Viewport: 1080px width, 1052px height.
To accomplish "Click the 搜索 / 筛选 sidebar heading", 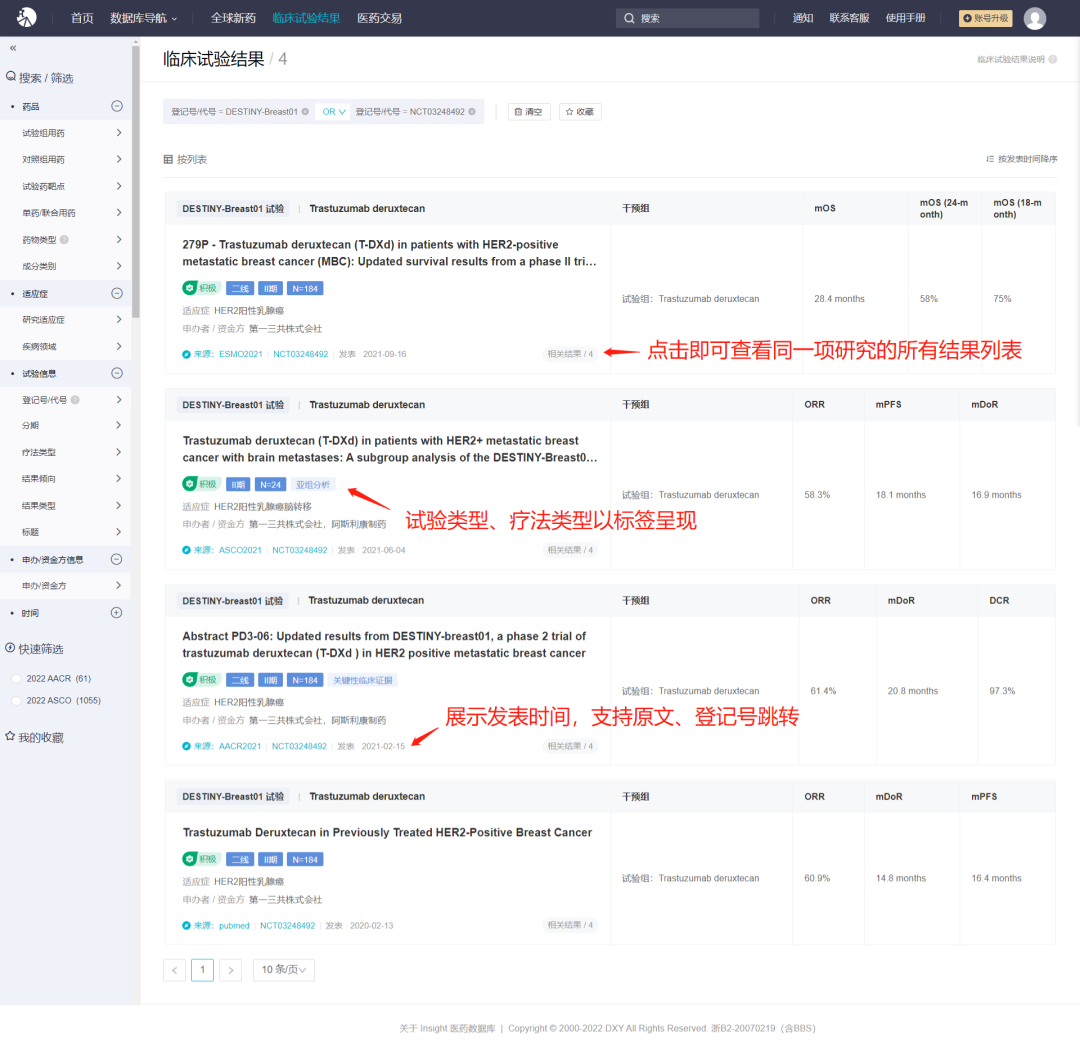I will coord(39,77).
